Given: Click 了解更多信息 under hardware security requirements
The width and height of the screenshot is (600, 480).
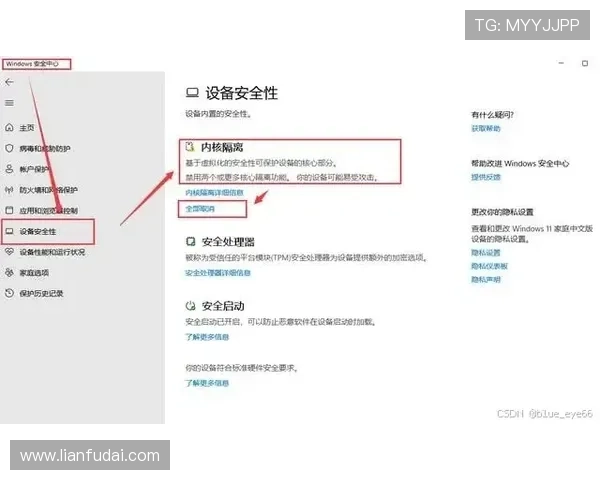Looking at the screenshot, I should coord(207,383).
